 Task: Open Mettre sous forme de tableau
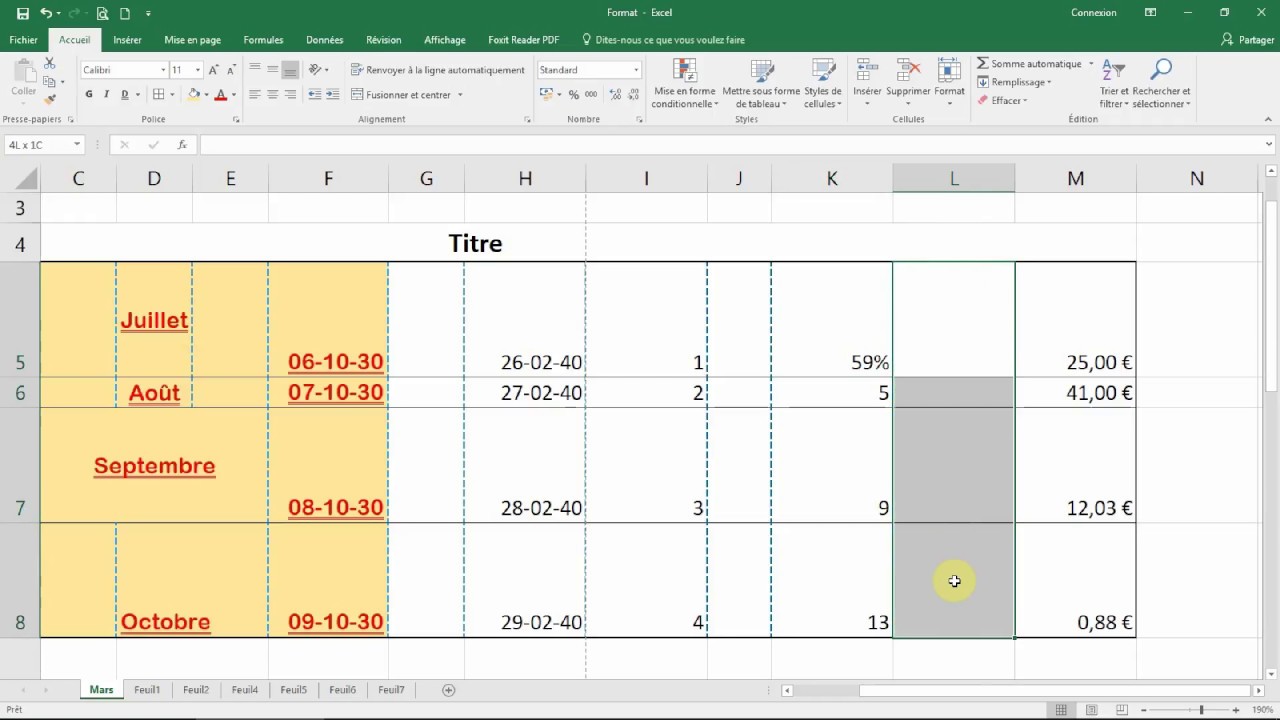tap(762, 83)
